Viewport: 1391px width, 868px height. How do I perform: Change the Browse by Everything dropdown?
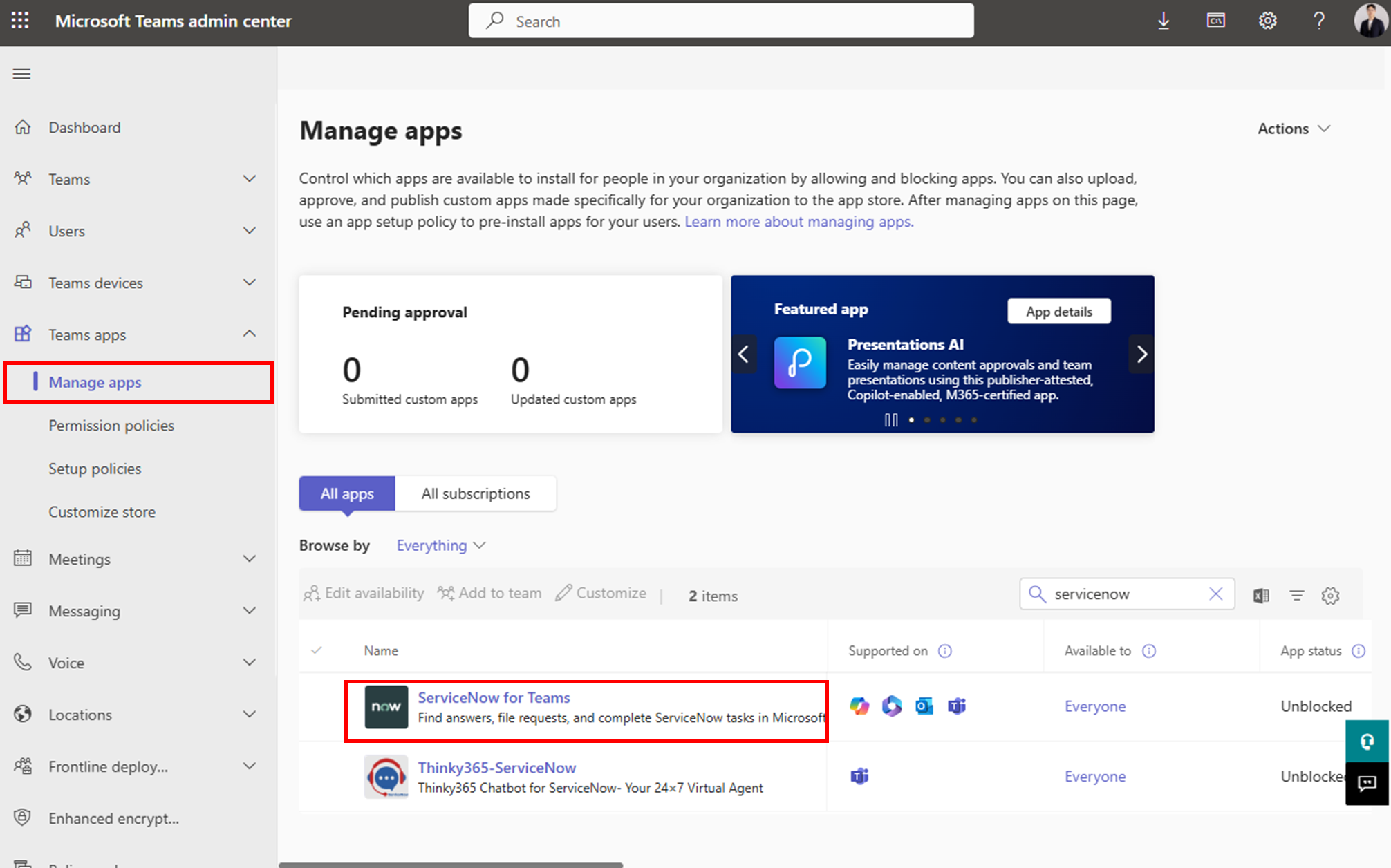point(440,545)
